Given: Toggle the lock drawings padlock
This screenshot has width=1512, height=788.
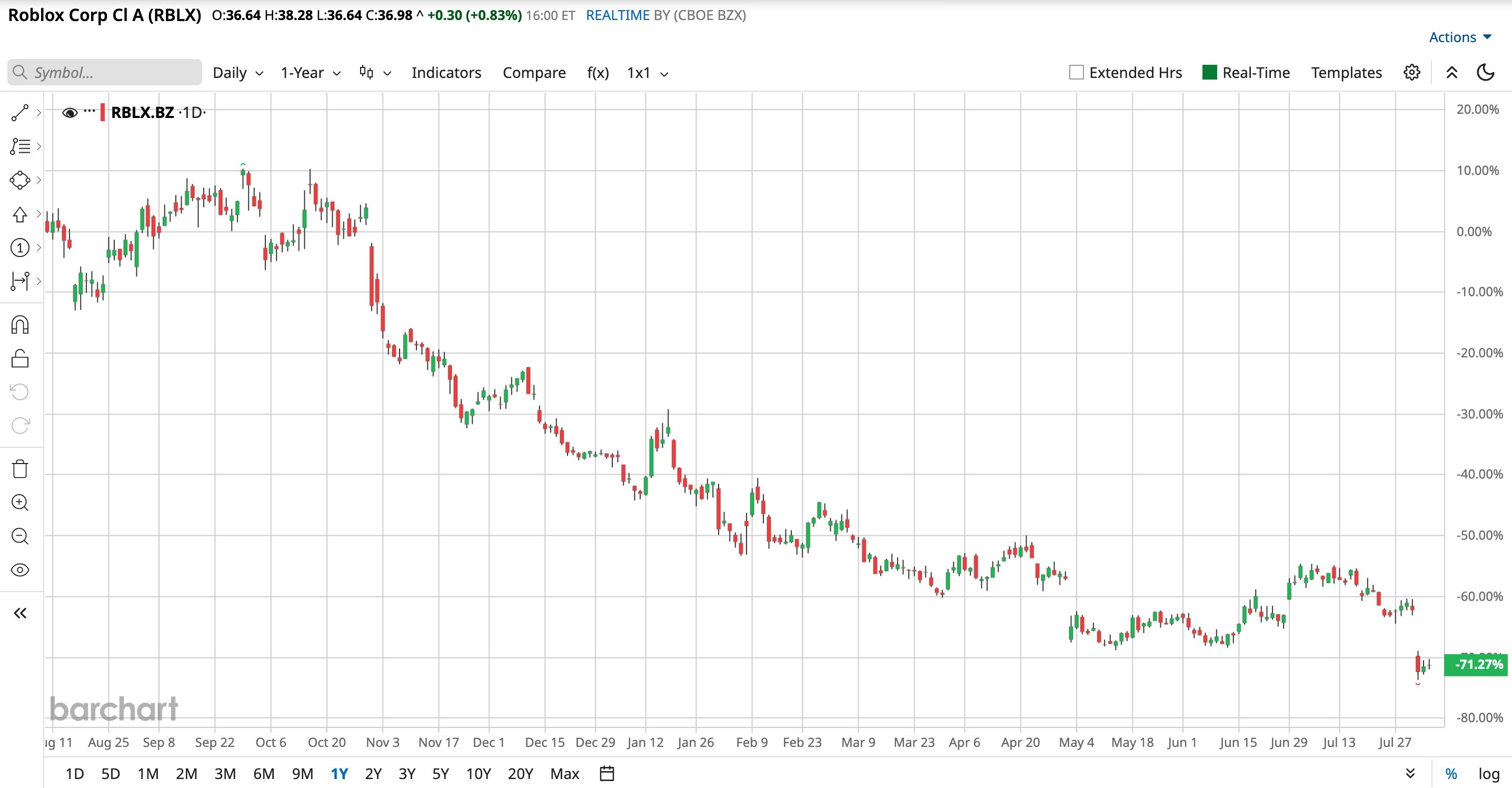Looking at the screenshot, I should click(20, 358).
